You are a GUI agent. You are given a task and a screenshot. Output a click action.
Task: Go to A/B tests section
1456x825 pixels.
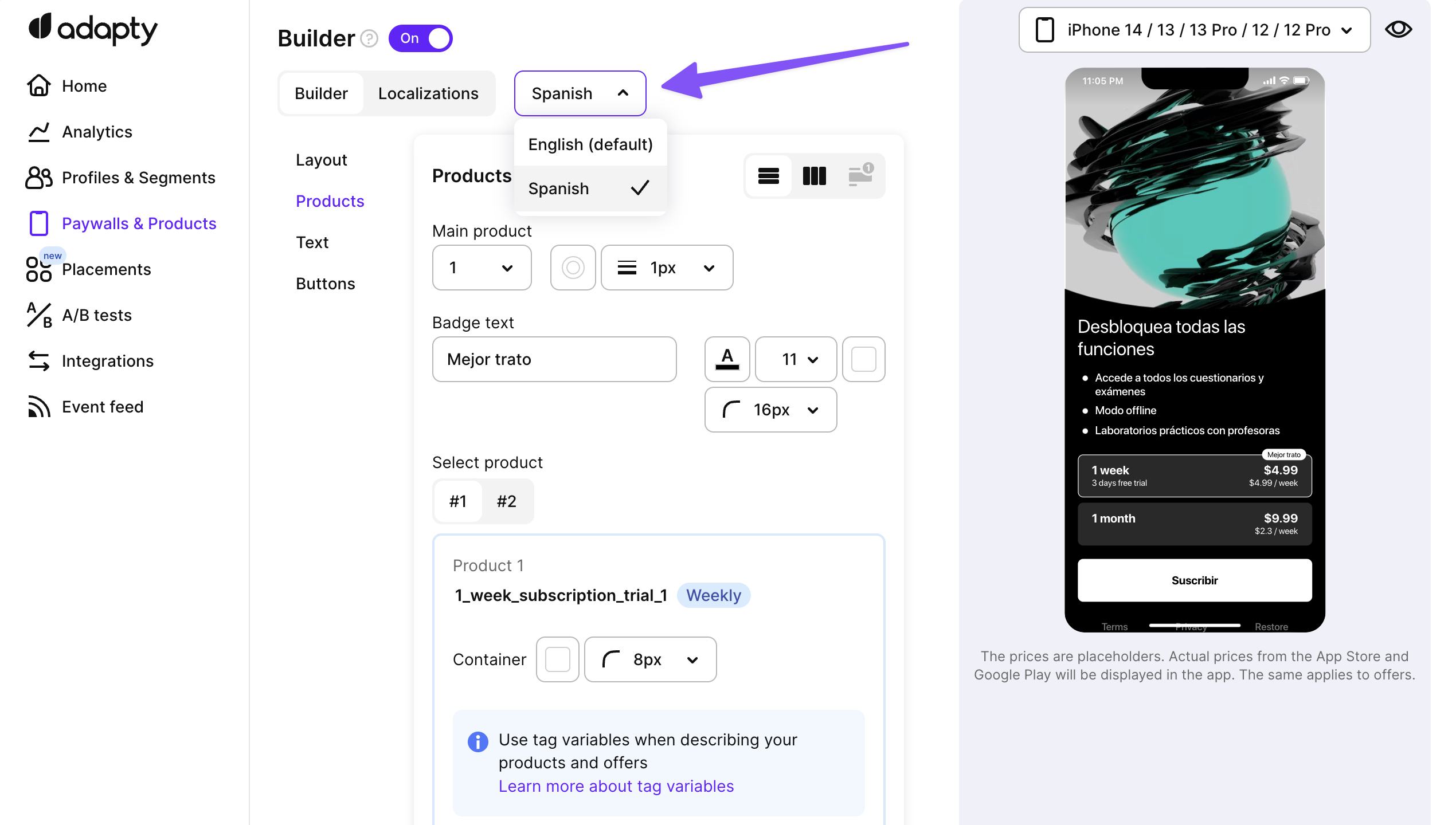[96, 315]
